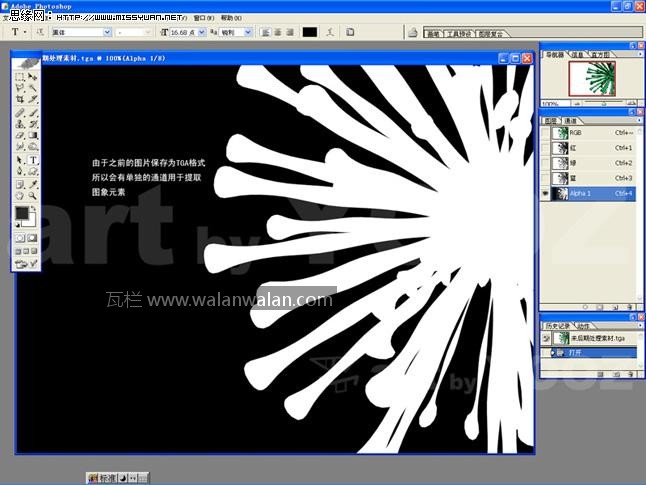Click the Navigator preview thumbnail
The image size is (646, 485).
pos(589,78)
